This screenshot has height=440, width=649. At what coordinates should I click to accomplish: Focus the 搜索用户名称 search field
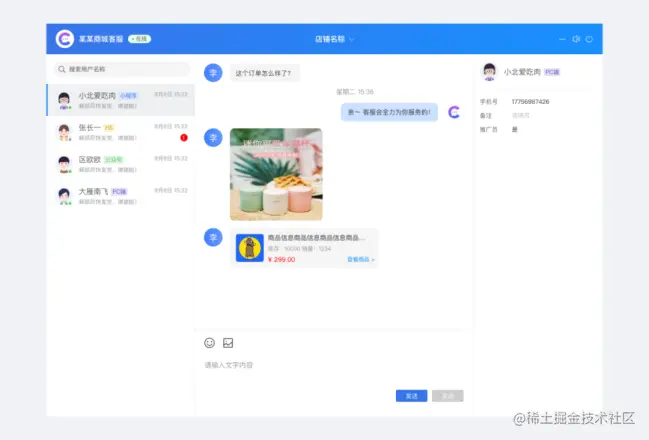pos(122,69)
